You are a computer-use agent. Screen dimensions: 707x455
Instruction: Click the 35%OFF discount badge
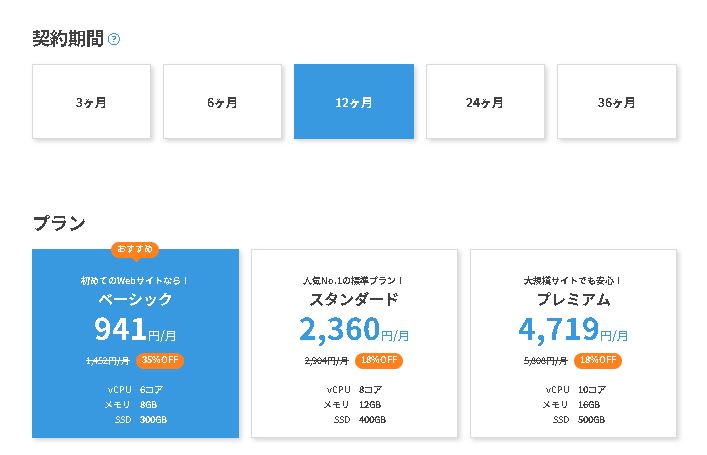point(161,360)
